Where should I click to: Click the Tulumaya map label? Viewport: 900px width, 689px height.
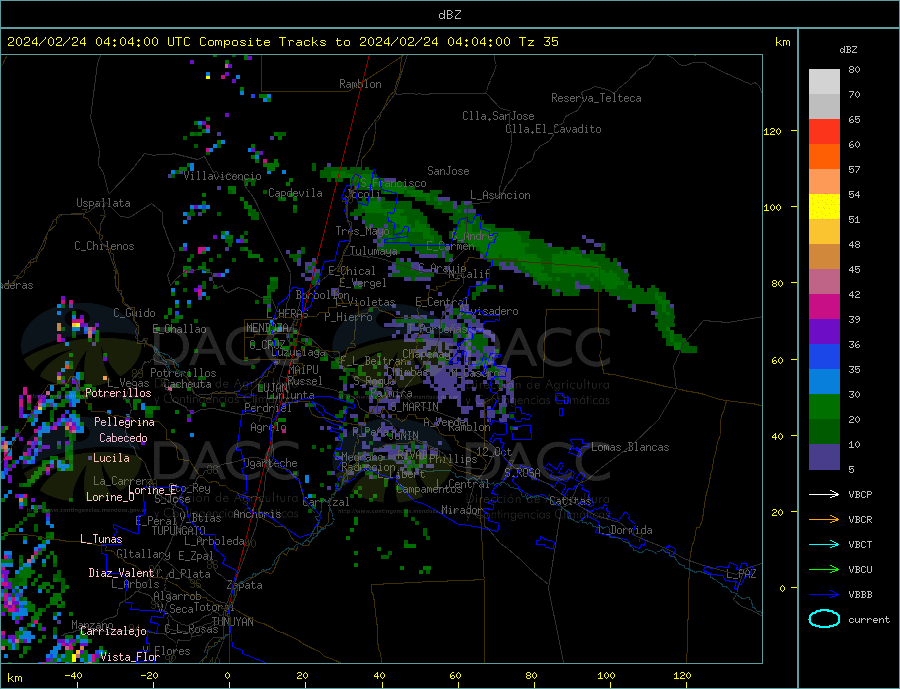[x=374, y=251]
